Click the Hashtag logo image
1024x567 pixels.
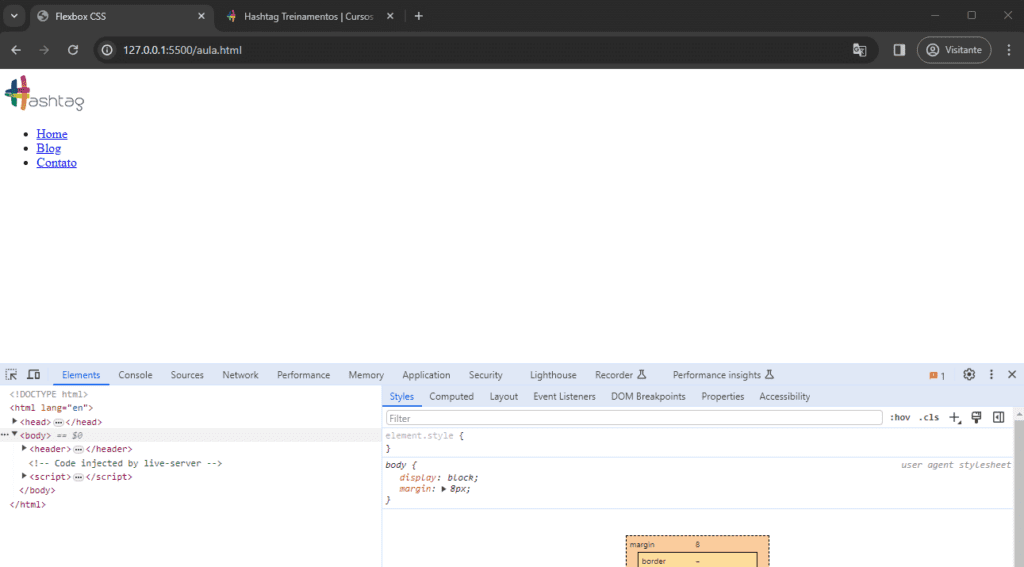click(x=44, y=93)
